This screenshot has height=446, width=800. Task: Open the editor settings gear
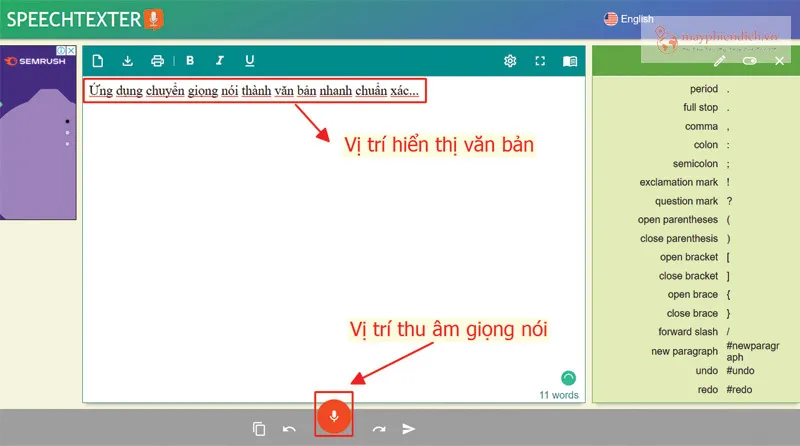[510, 61]
